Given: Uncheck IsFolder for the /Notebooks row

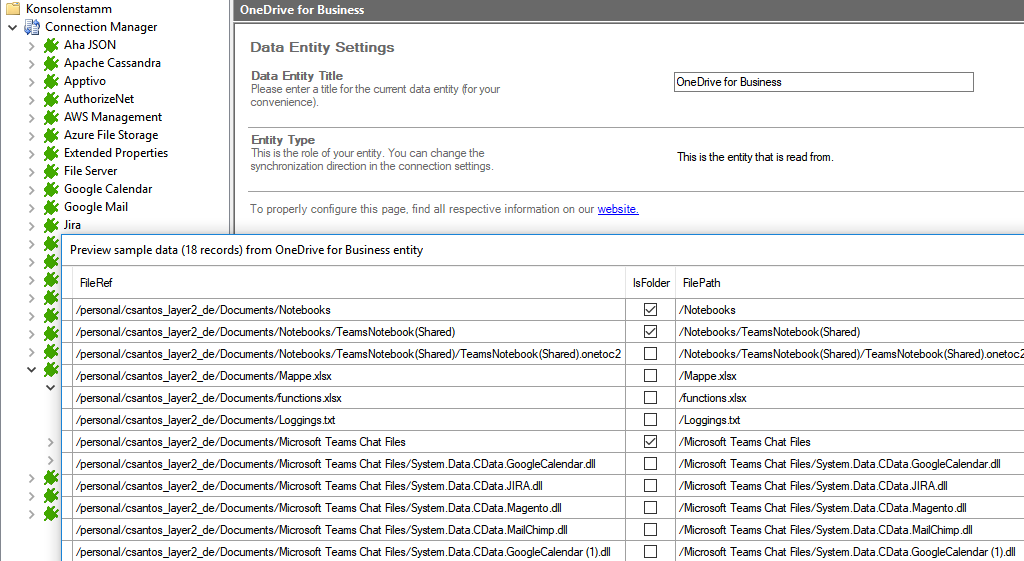Looking at the screenshot, I should (x=651, y=310).
